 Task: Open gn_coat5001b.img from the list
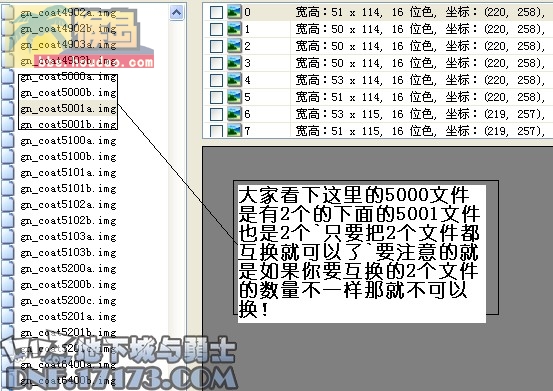click(68, 124)
